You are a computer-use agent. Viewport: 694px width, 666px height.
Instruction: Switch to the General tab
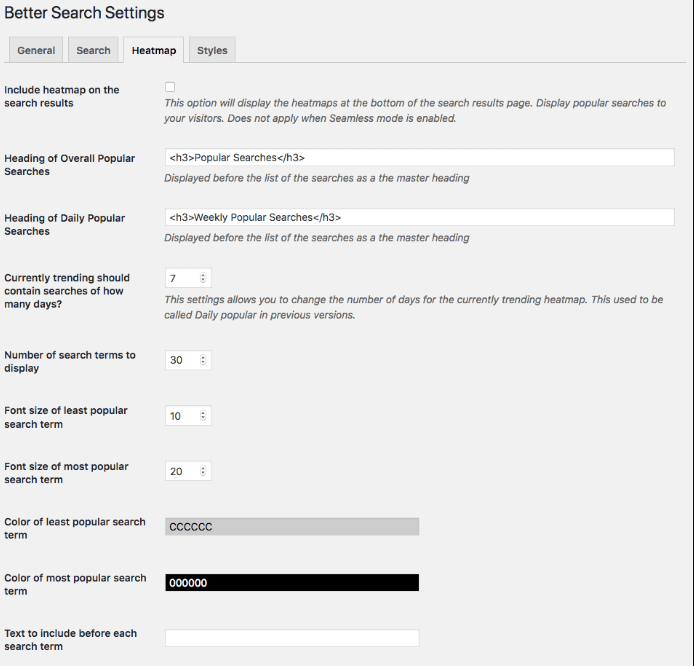36,51
